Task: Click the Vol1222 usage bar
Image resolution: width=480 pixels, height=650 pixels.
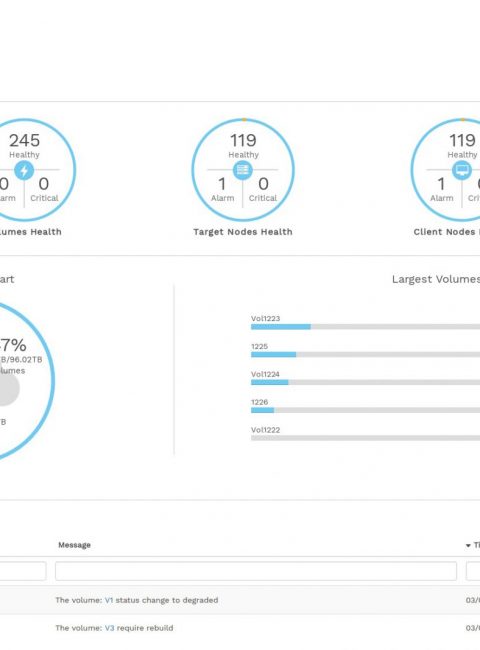Action: coord(365,438)
